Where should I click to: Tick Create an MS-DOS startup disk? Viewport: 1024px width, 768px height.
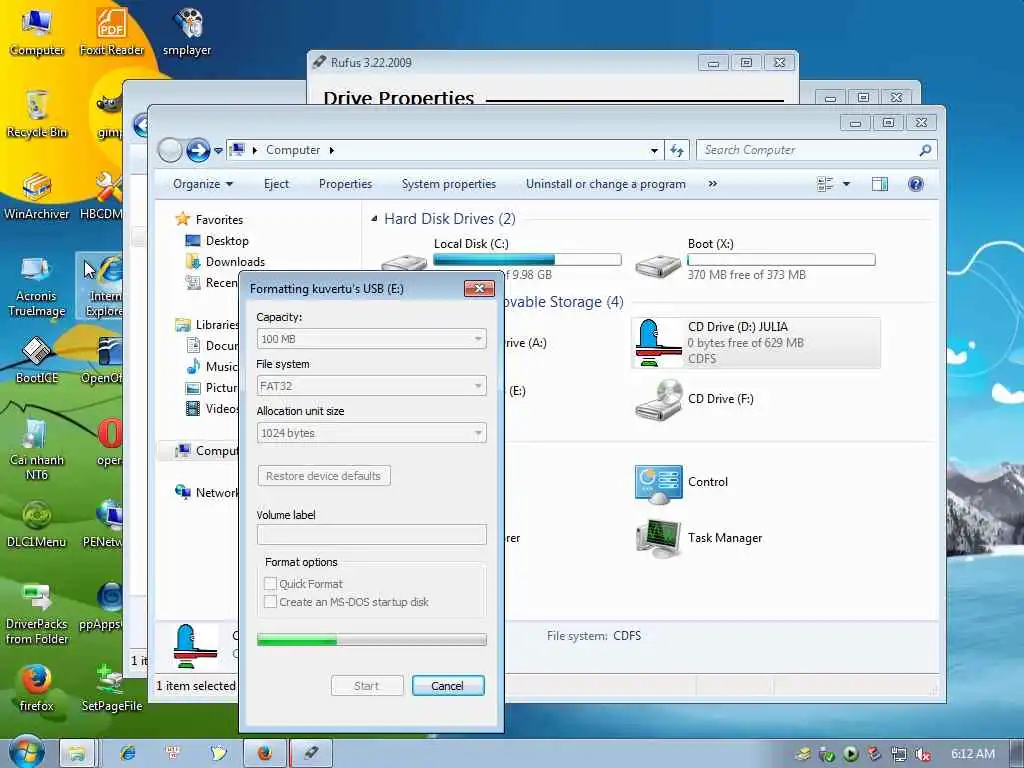tap(270, 601)
